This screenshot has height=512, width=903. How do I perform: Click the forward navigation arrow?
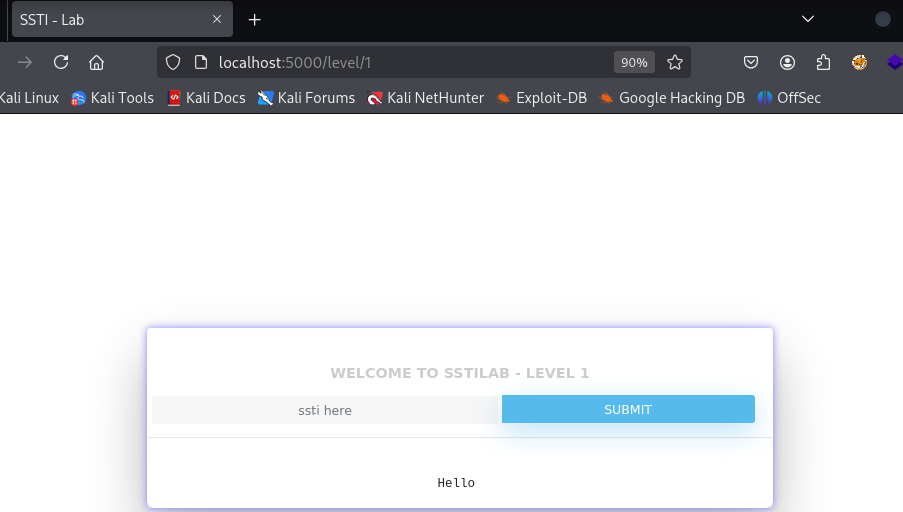click(x=25, y=62)
